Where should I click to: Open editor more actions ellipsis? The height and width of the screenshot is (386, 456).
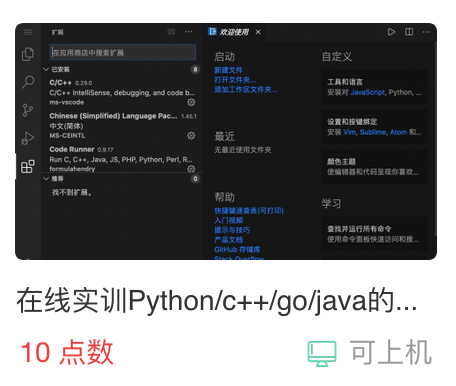pyautogui.click(x=426, y=32)
